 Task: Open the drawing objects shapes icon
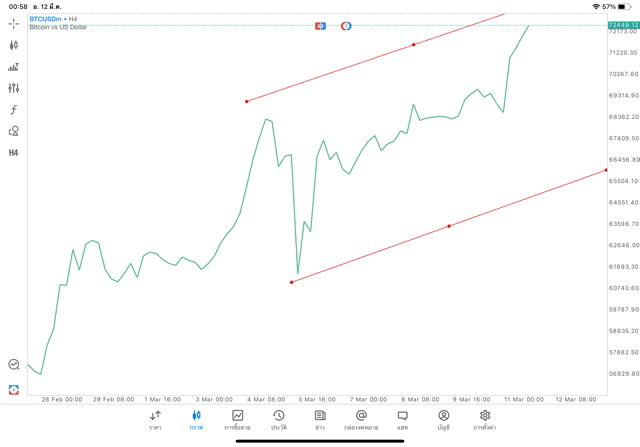point(13,131)
